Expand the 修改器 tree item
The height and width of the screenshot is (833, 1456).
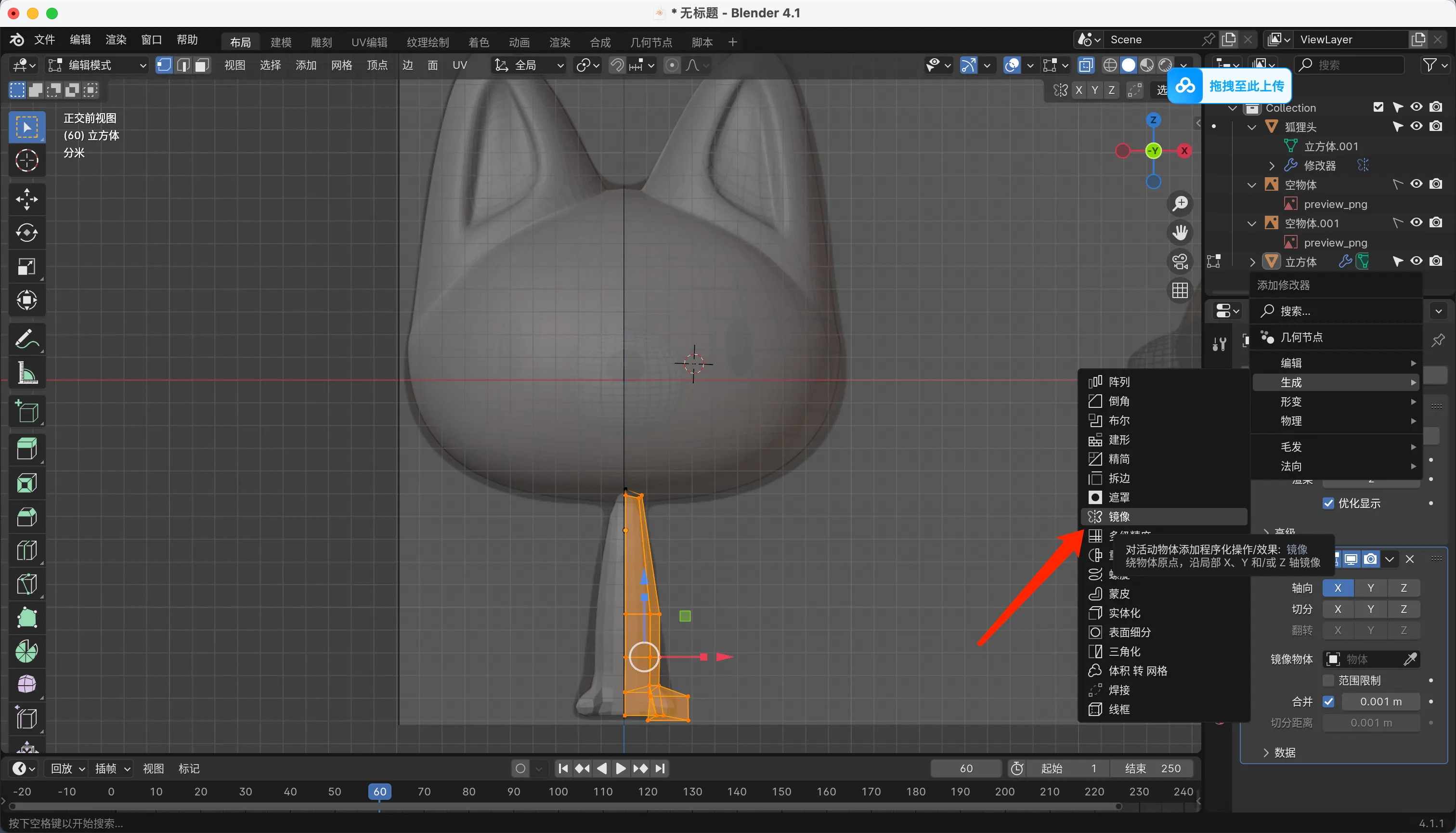pyautogui.click(x=1271, y=166)
